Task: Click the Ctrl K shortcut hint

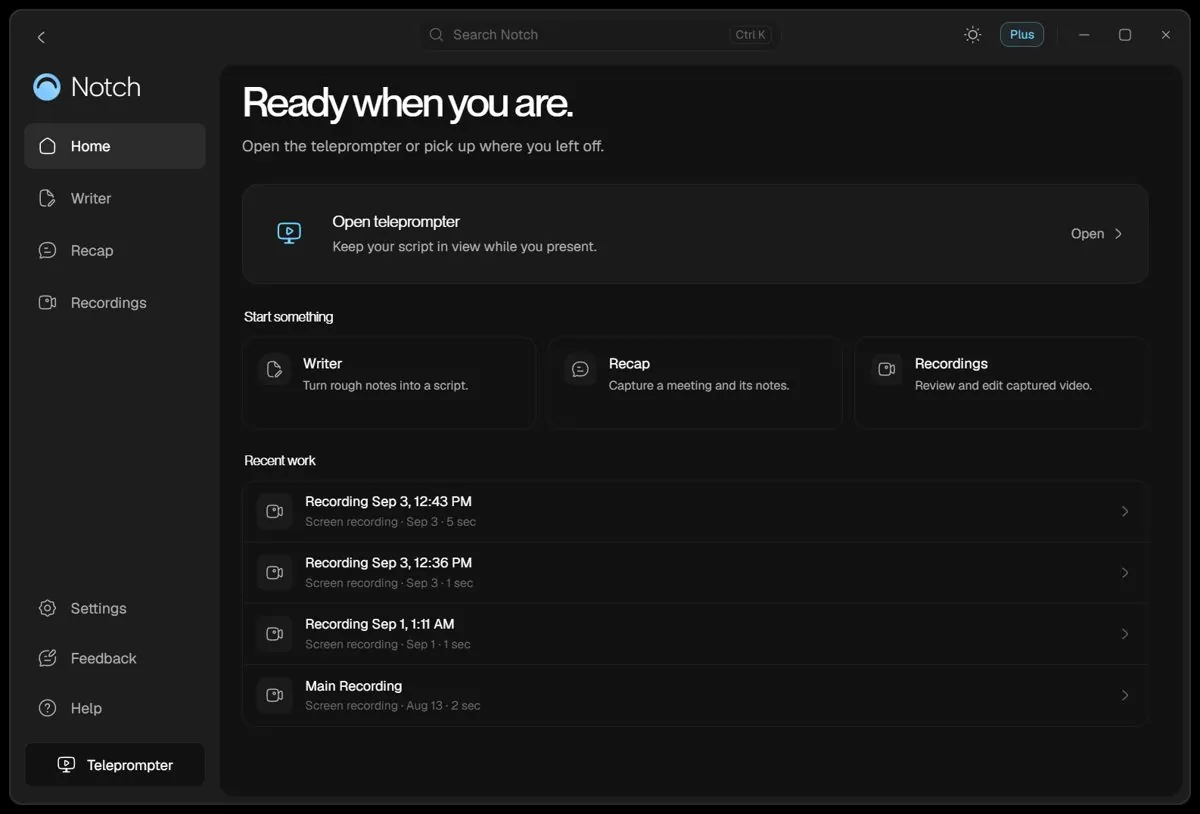Action: (x=750, y=35)
